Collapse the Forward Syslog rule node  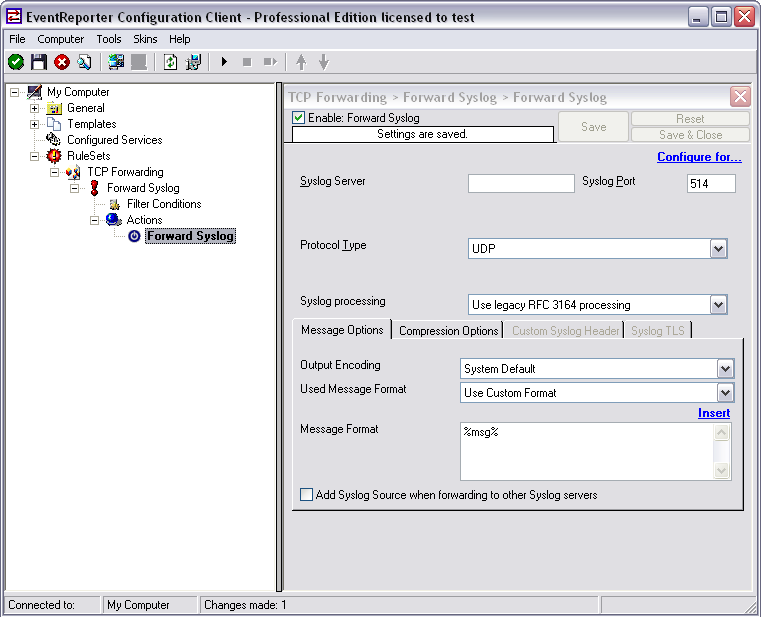(74, 188)
